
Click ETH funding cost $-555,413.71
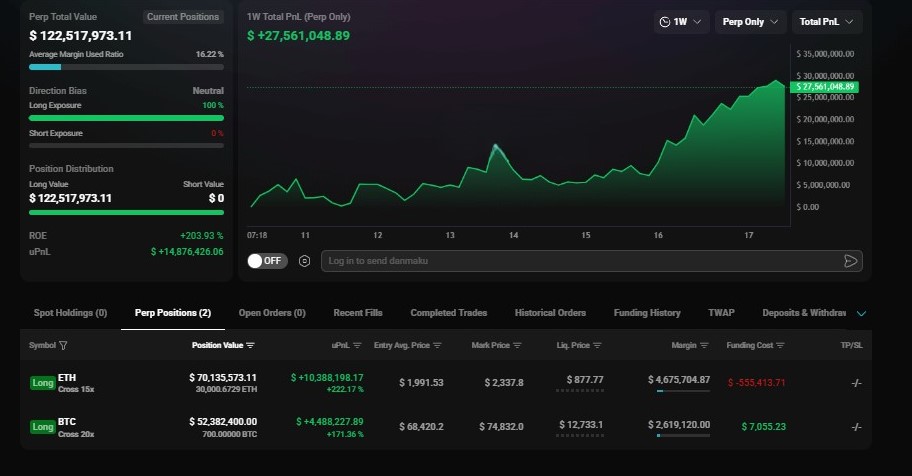[x=757, y=383]
